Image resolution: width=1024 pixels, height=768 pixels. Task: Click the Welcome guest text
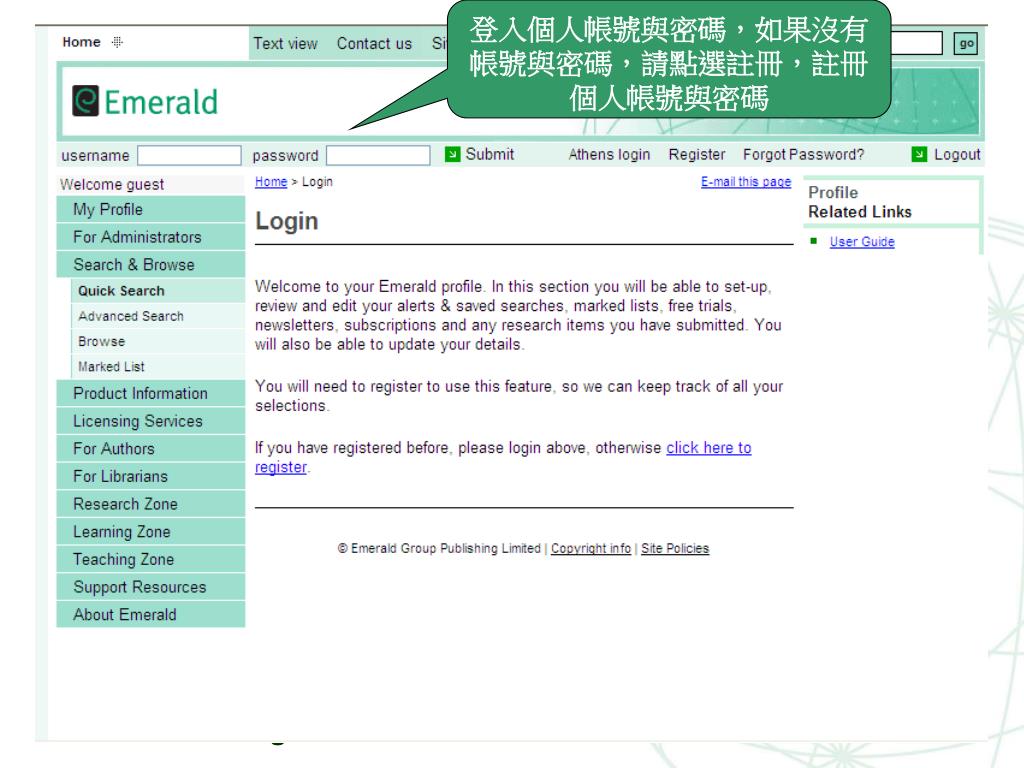click(112, 184)
